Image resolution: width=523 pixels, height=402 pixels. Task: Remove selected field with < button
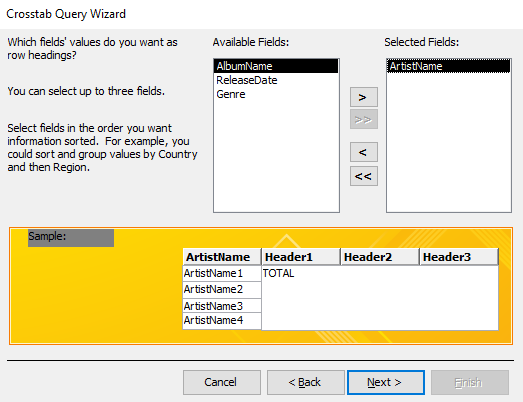364,152
